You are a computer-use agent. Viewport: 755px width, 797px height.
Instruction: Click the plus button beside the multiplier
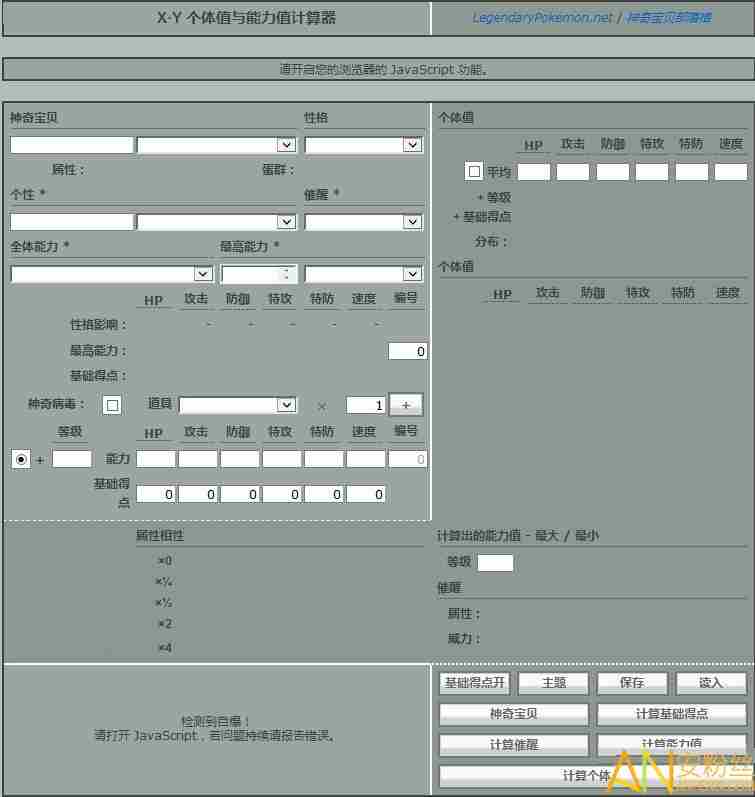point(406,405)
